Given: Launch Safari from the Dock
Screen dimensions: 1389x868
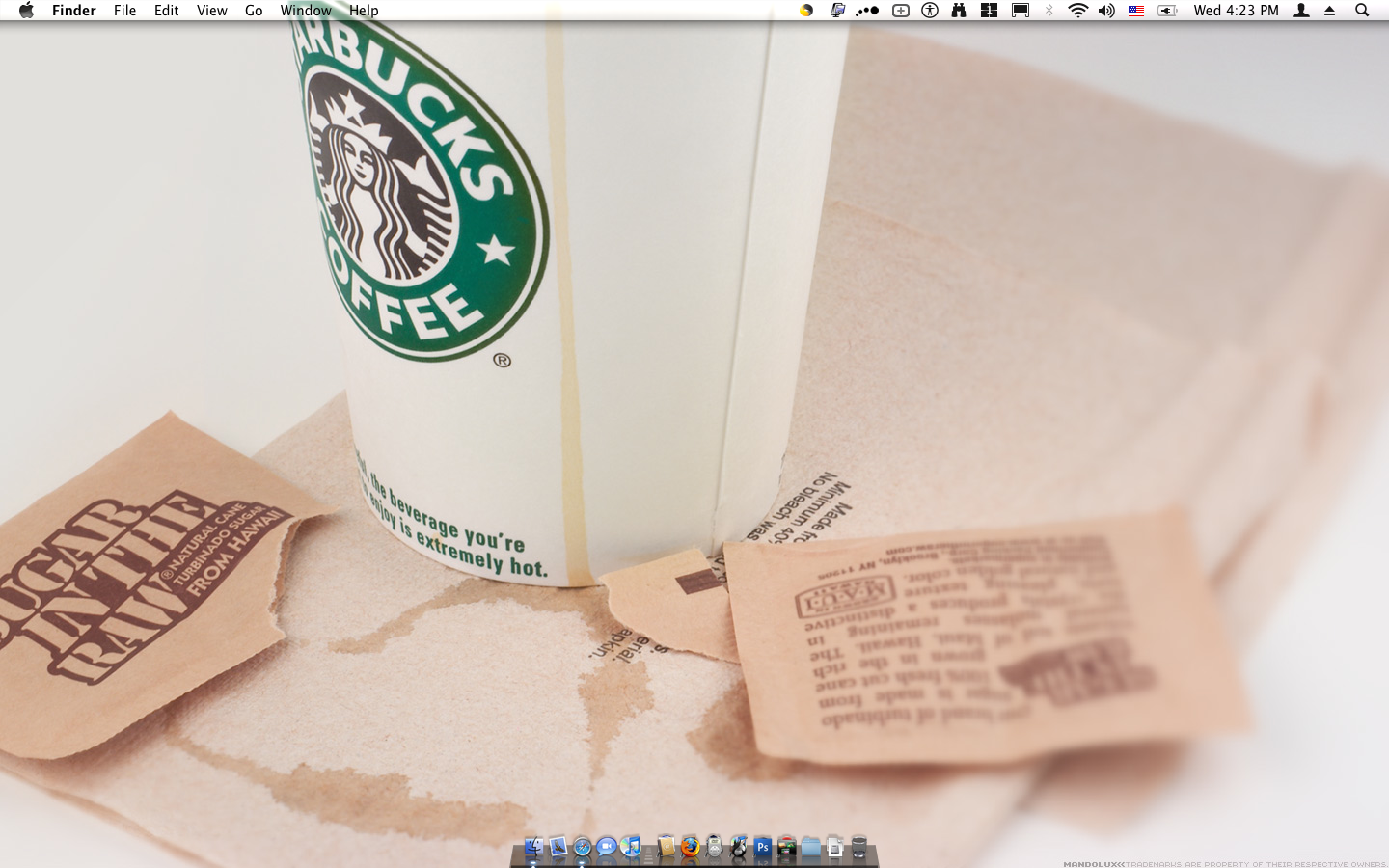Looking at the screenshot, I should [582, 848].
